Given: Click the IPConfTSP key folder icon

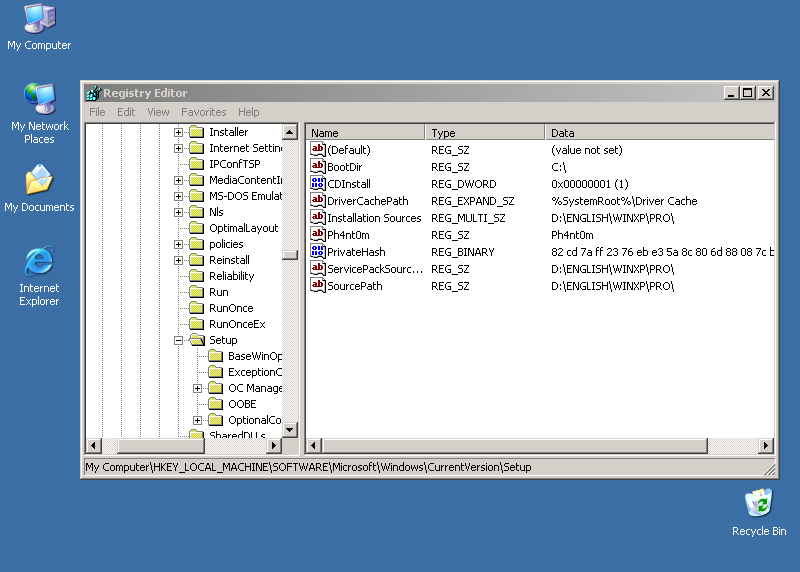Looking at the screenshot, I should (x=196, y=164).
